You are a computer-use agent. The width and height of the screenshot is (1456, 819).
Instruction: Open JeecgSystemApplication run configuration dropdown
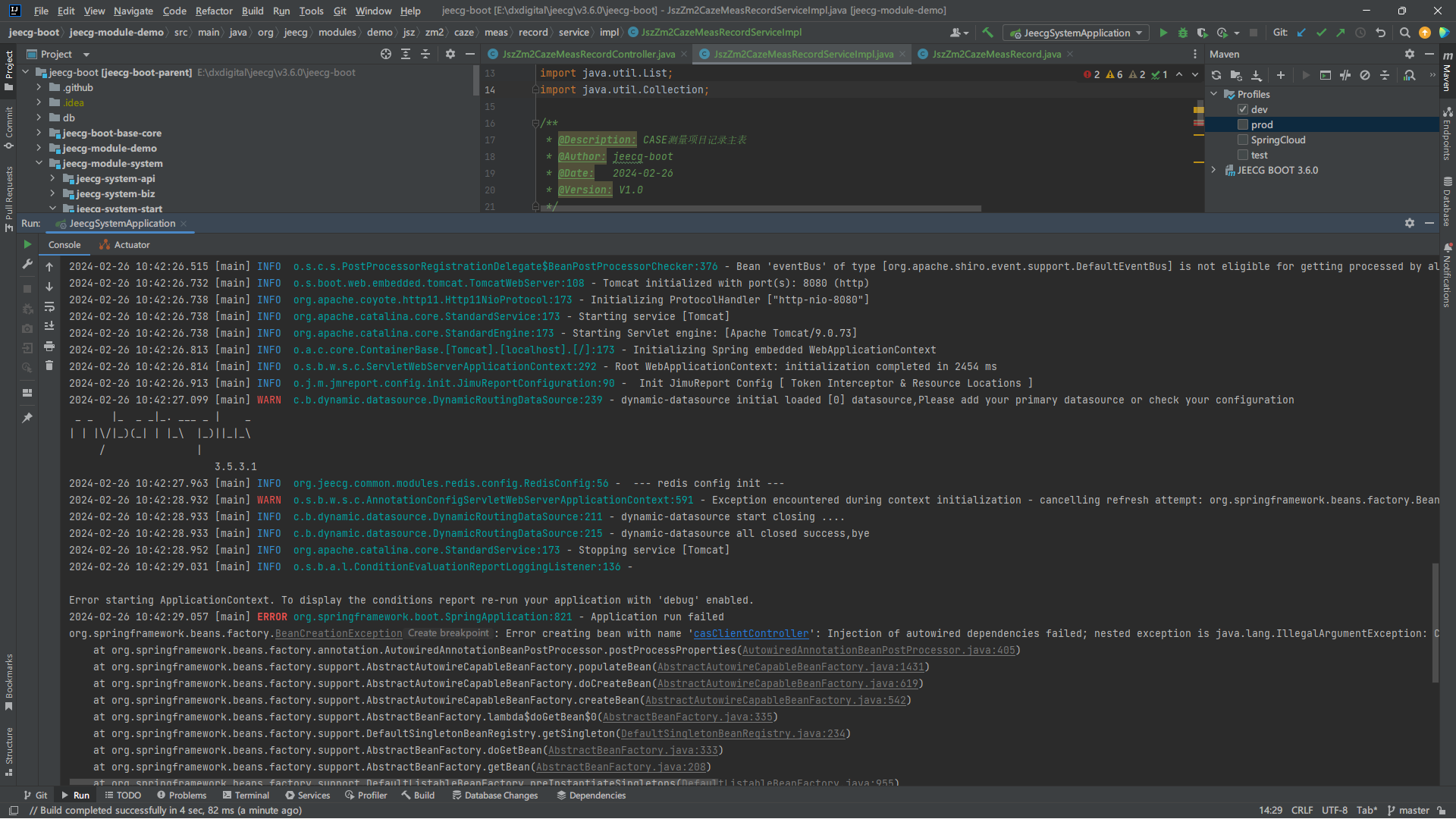click(x=1076, y=33)
